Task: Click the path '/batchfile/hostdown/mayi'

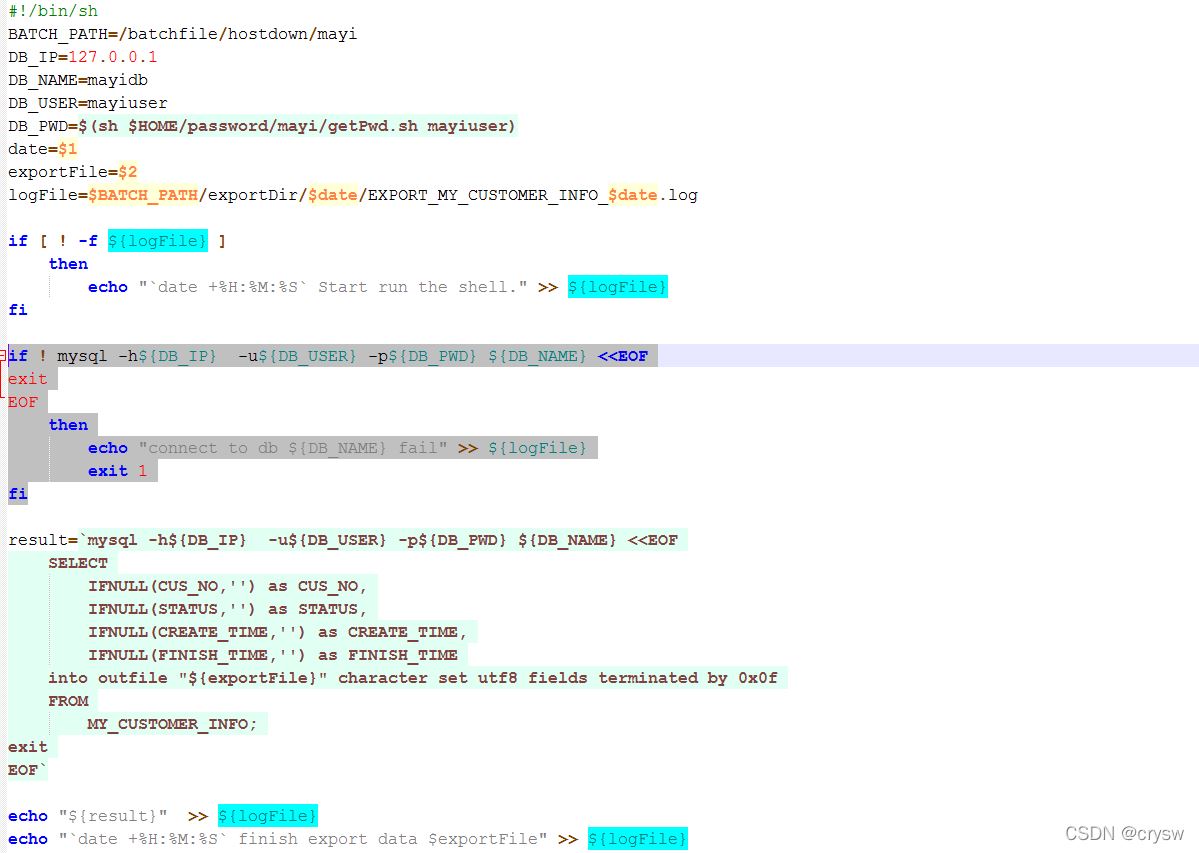Action: (x=238, y=34)
